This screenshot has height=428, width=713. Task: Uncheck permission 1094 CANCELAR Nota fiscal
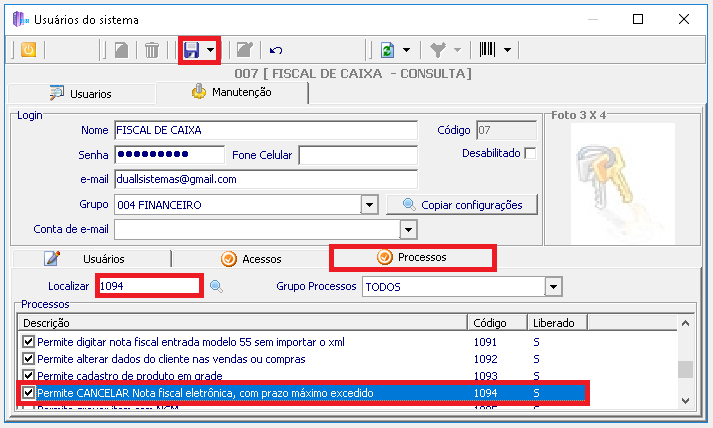tap(28, 394)
